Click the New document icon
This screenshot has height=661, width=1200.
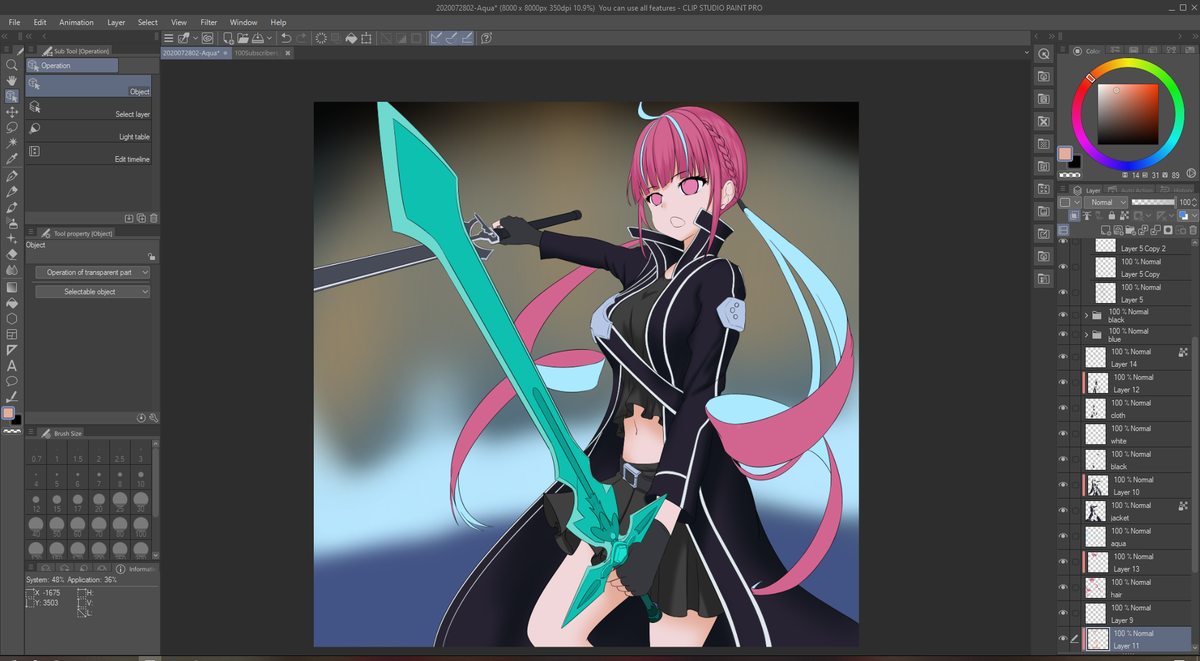pos(228,38)
